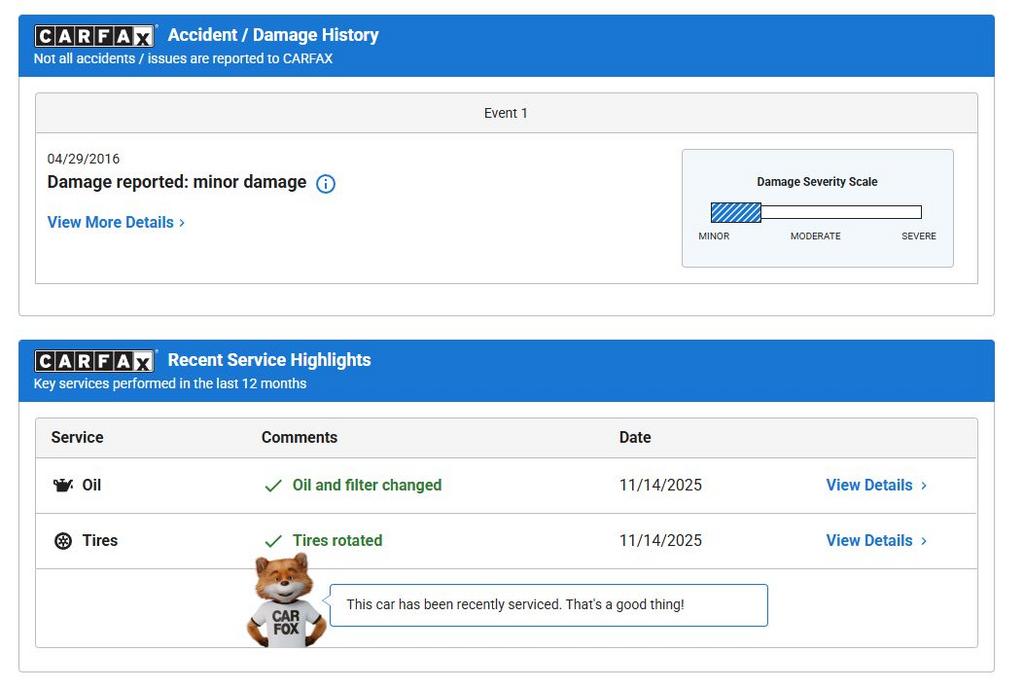Click the CARFAX logo in Service Highlights header
This screenshot has width=1024, height=689.
click(95, 361)
